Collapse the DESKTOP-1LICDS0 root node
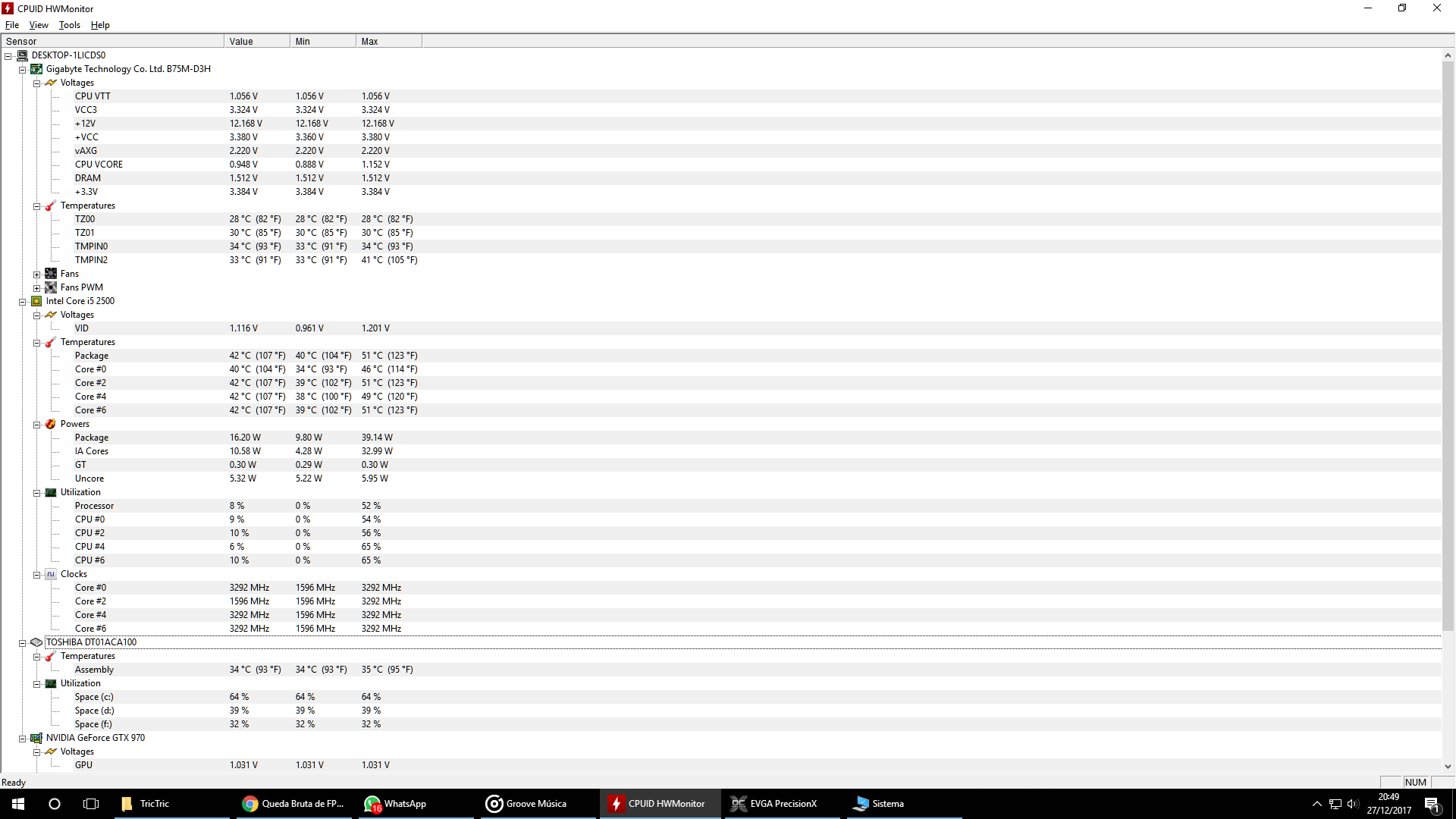The image size is (1456, 819). coord(8,56)
